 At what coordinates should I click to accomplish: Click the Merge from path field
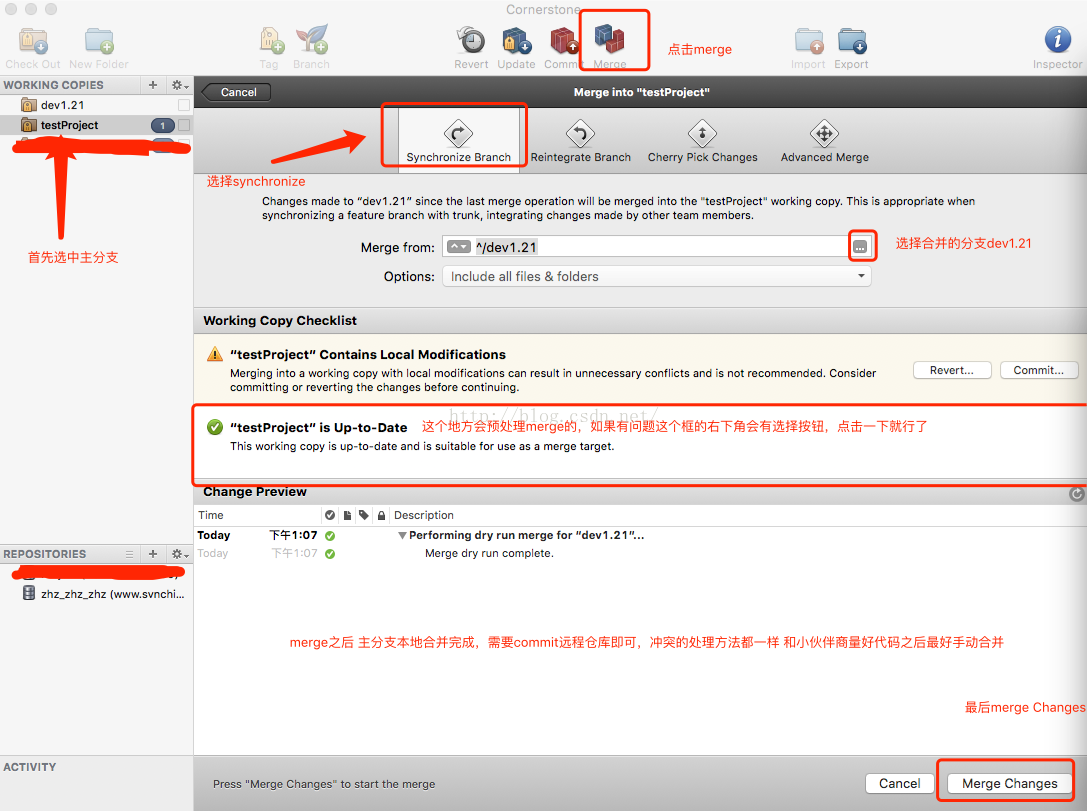[x=659, y=247]
